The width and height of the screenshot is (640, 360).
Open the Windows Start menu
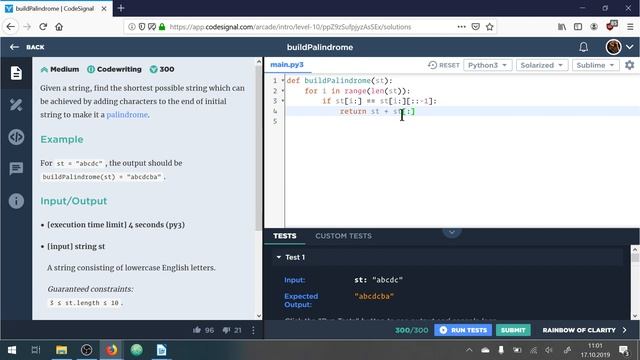(x=12, y=350)
